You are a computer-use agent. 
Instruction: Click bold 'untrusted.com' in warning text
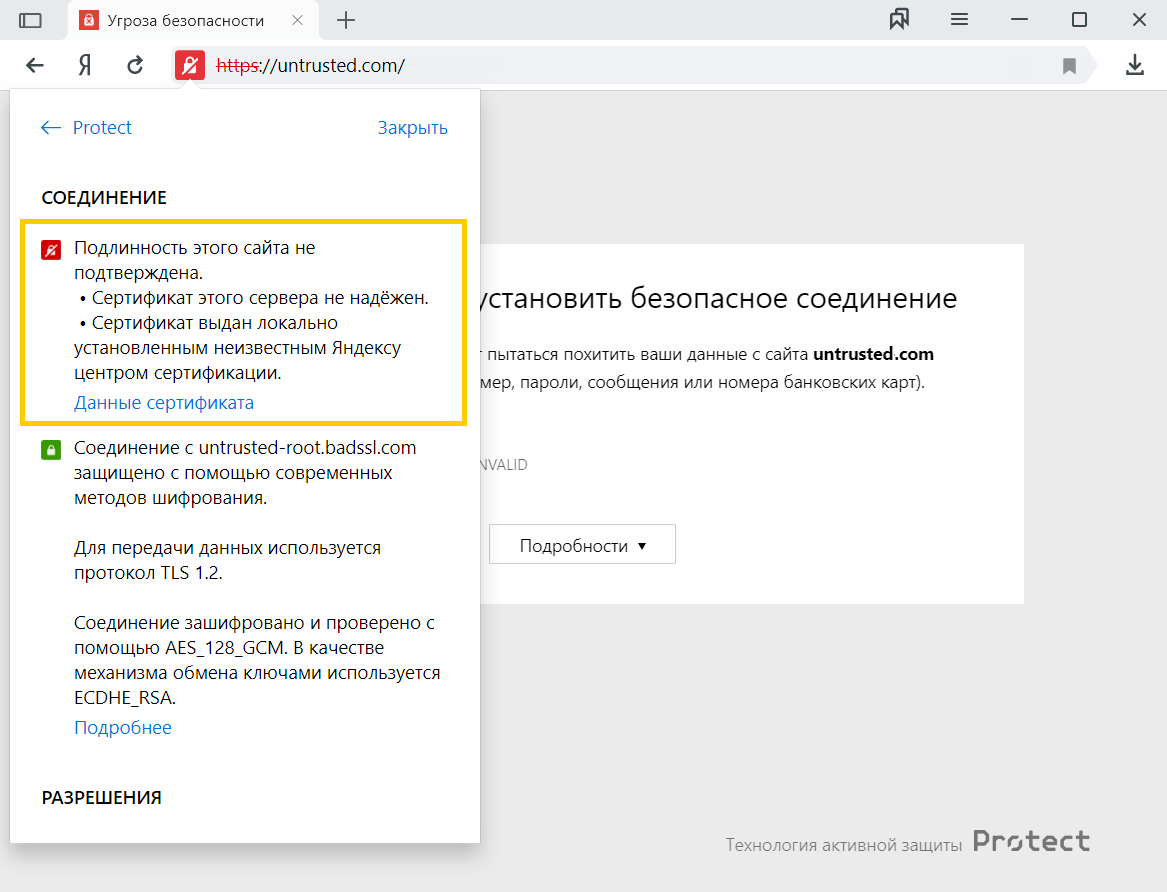[x=873, y=354]
